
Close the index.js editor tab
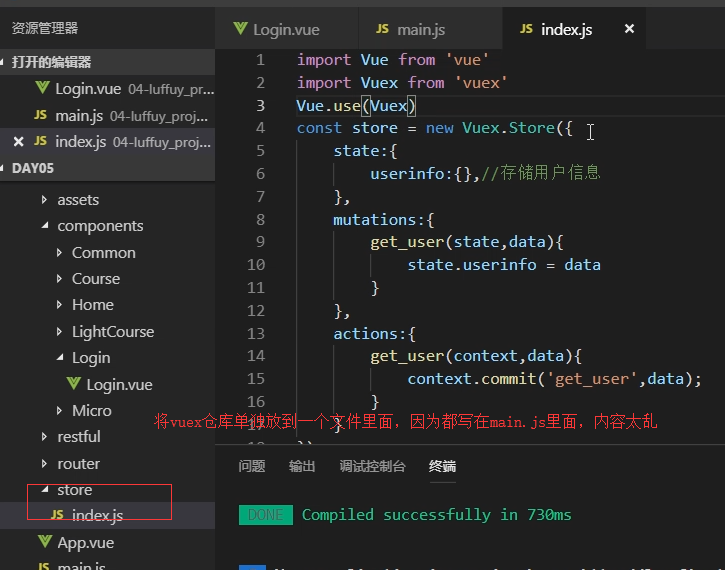[x=629, y=29]
